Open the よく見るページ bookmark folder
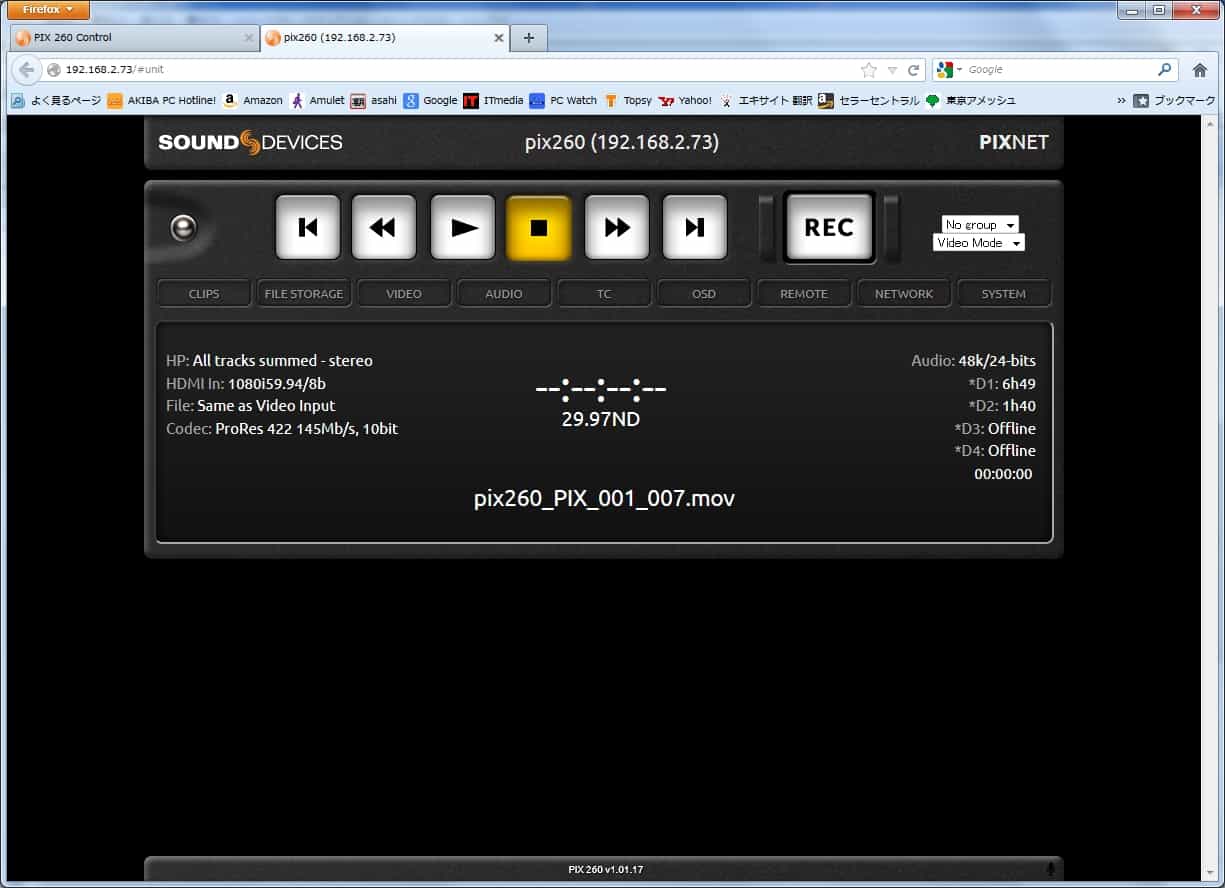Image resolution: width=1225 pixels, height=888 pixels. (56, 100)
